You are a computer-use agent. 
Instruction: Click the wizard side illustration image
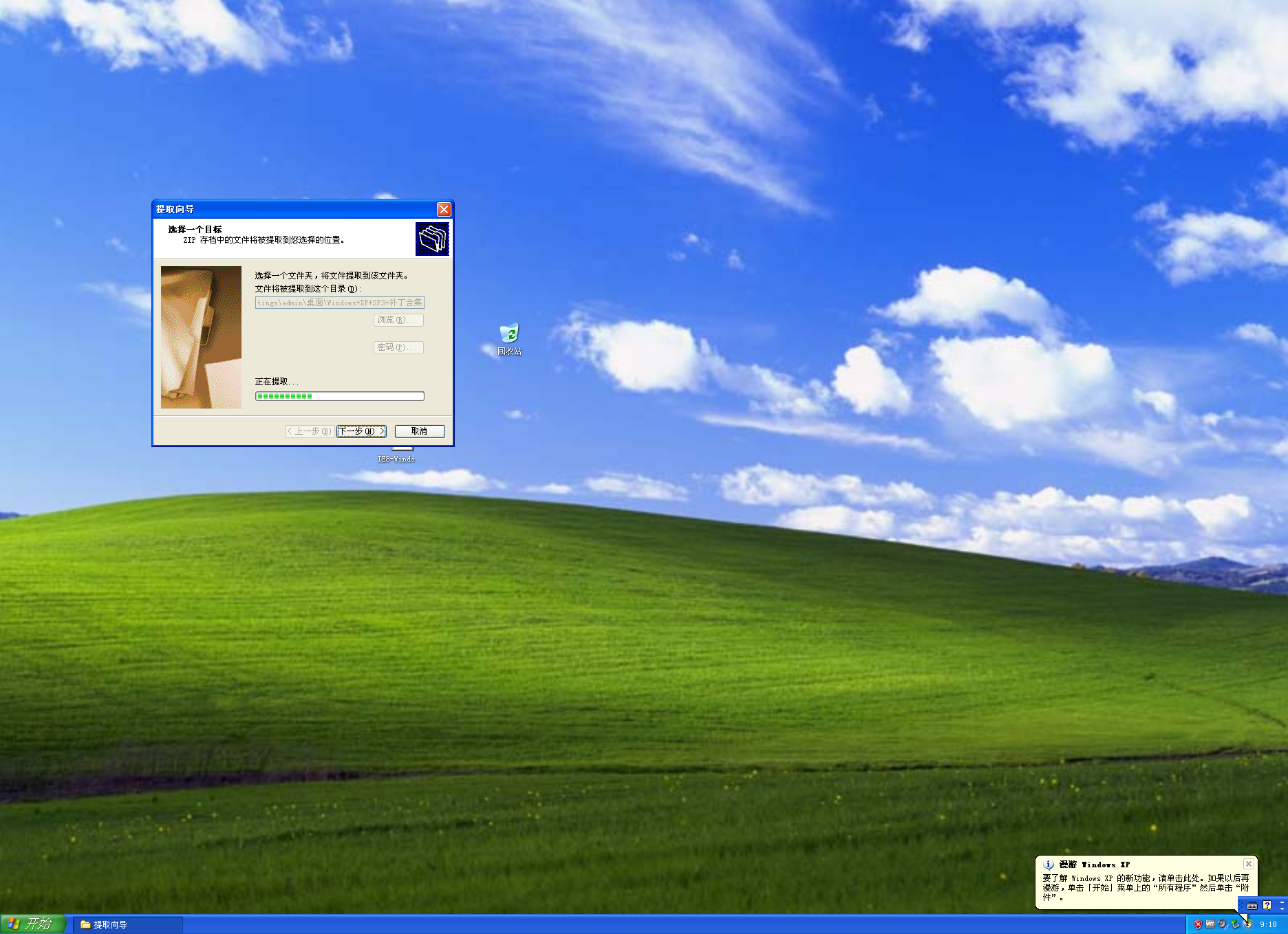point(201,337)
